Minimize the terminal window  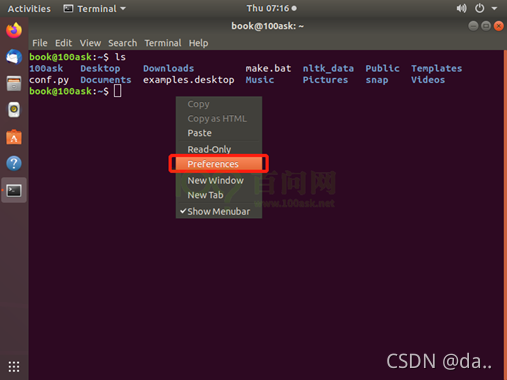click(x=473, y=26)
